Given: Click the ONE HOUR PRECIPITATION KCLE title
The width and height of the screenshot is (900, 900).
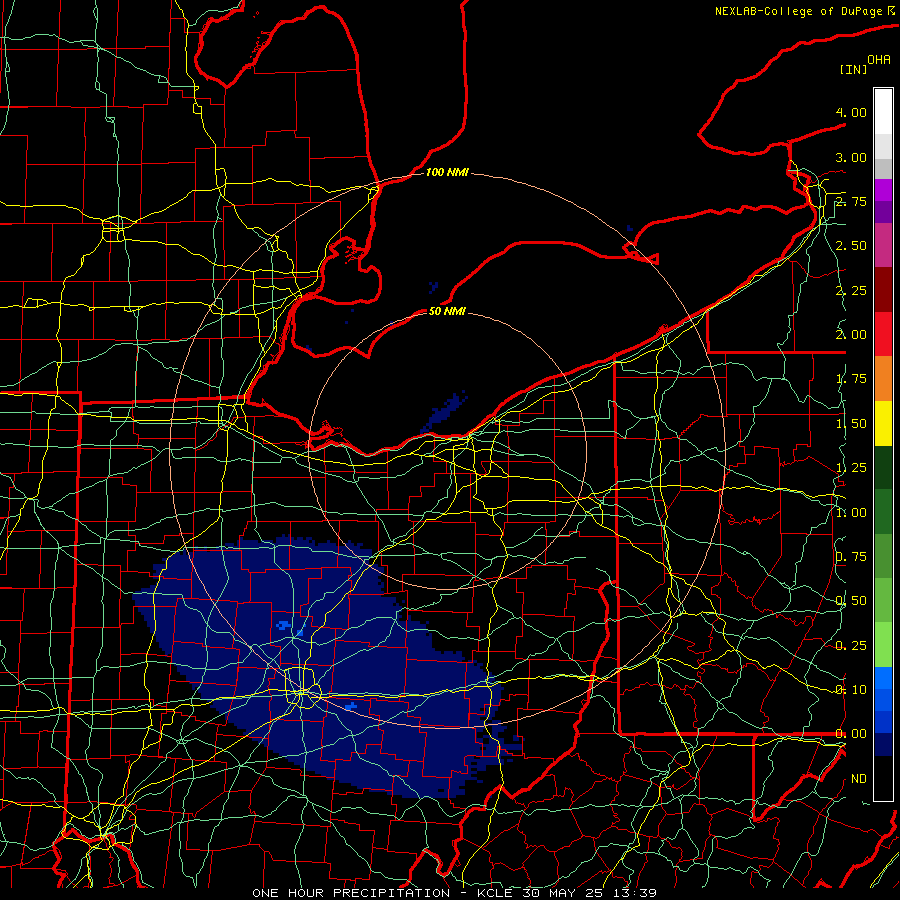Looking at the screenshot, I should pyautogui.click(x=454, y=893).
